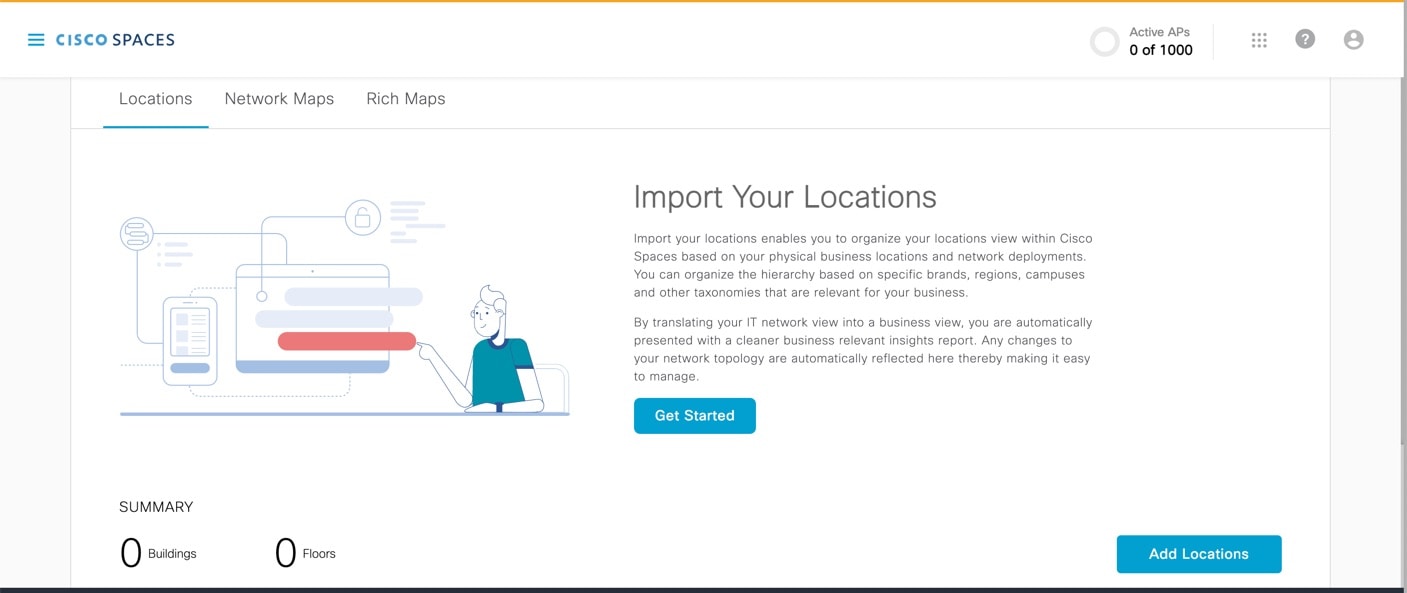Click the Get Started button

[695, 416]
